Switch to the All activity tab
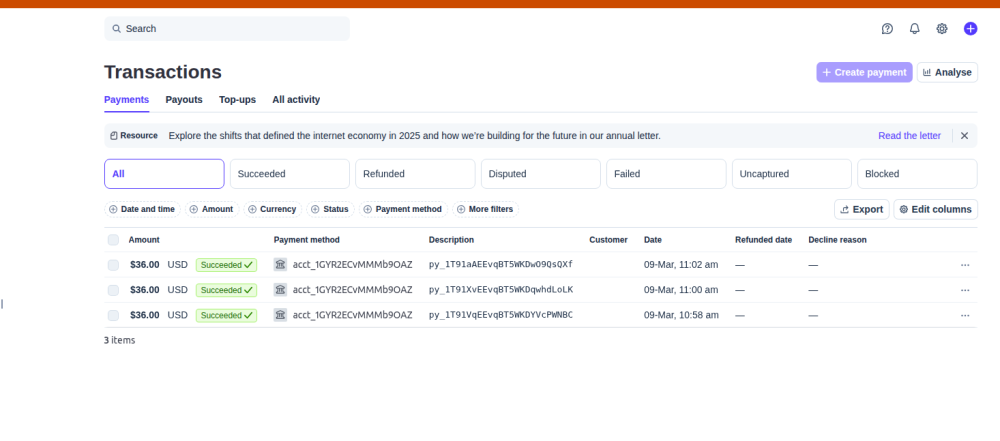1000x441 pixels. (x=296, y=100)
